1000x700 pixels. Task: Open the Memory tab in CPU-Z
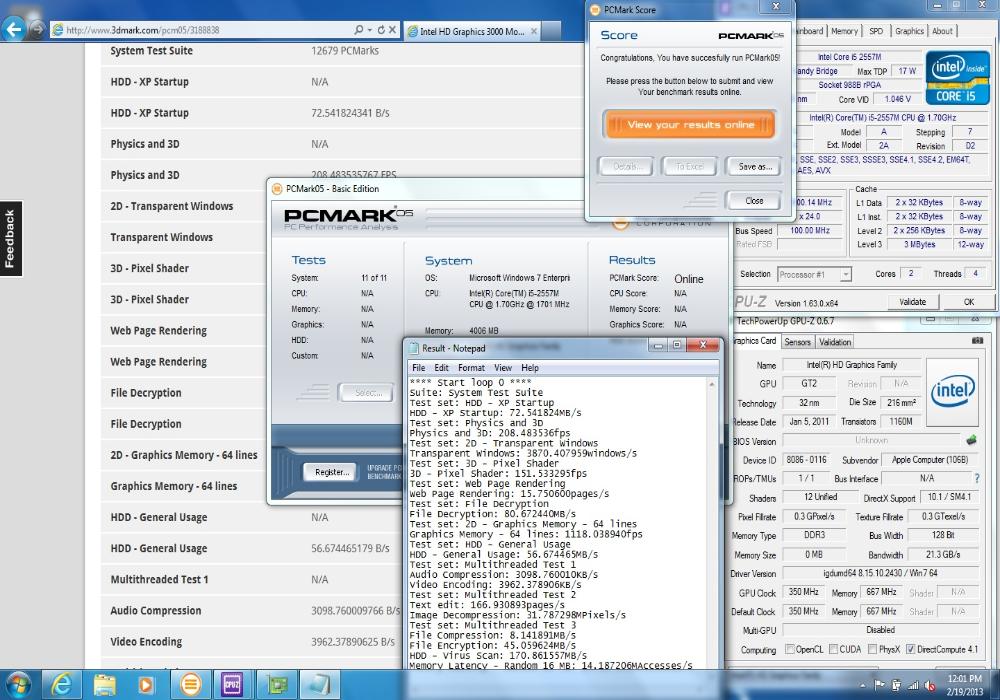(x=844, y=31)
